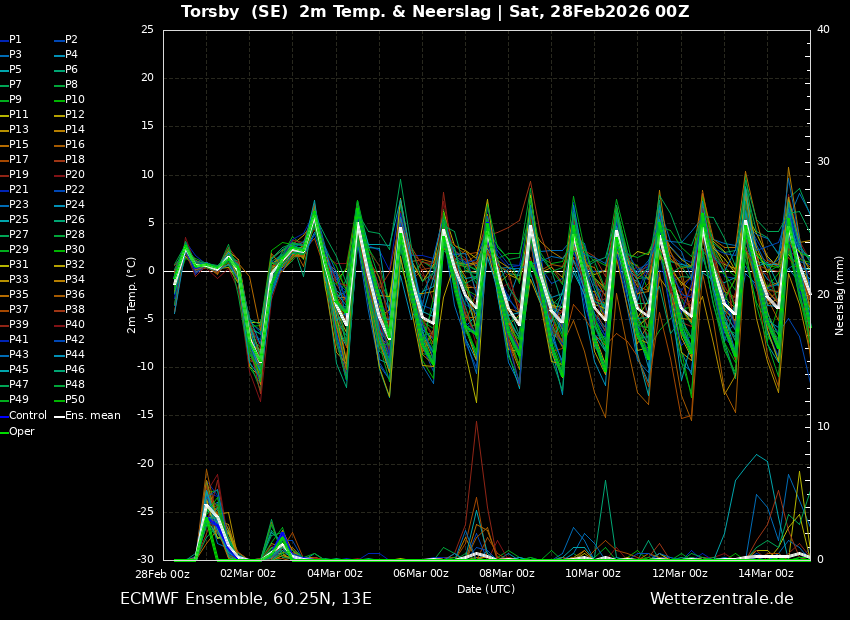Image resolution: width=850 pixels, height=620 pixels.
Task: Click the P18 legend label
Action: 75,160
